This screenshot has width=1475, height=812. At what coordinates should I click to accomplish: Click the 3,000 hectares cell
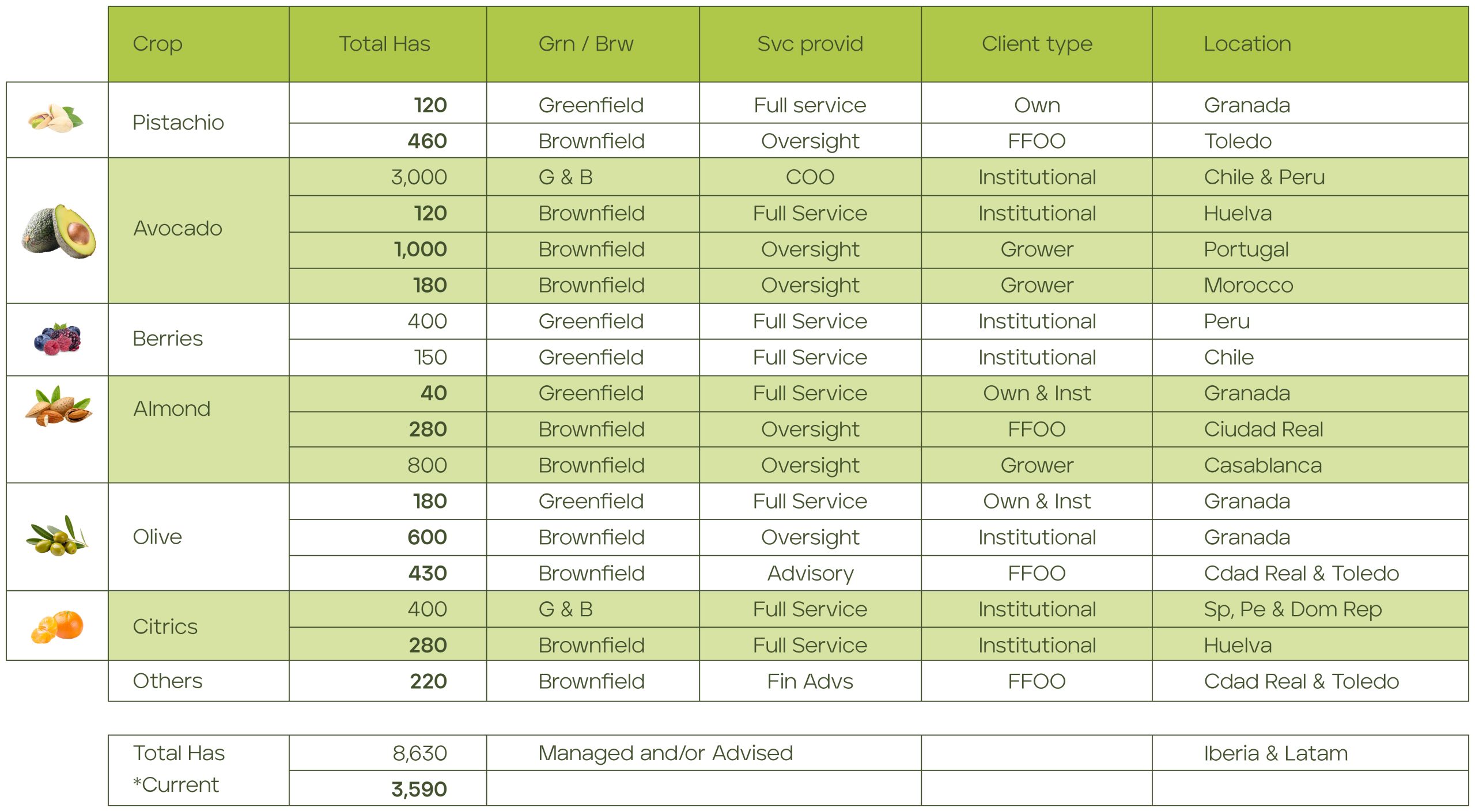419,177
